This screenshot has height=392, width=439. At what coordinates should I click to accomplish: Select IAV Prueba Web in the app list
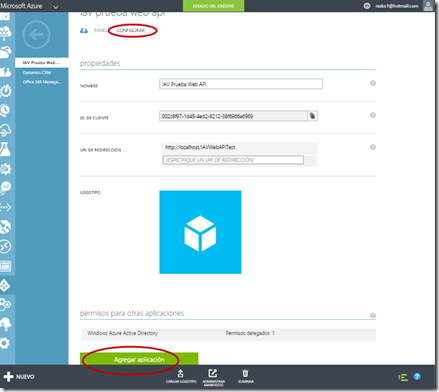[42, 63]
